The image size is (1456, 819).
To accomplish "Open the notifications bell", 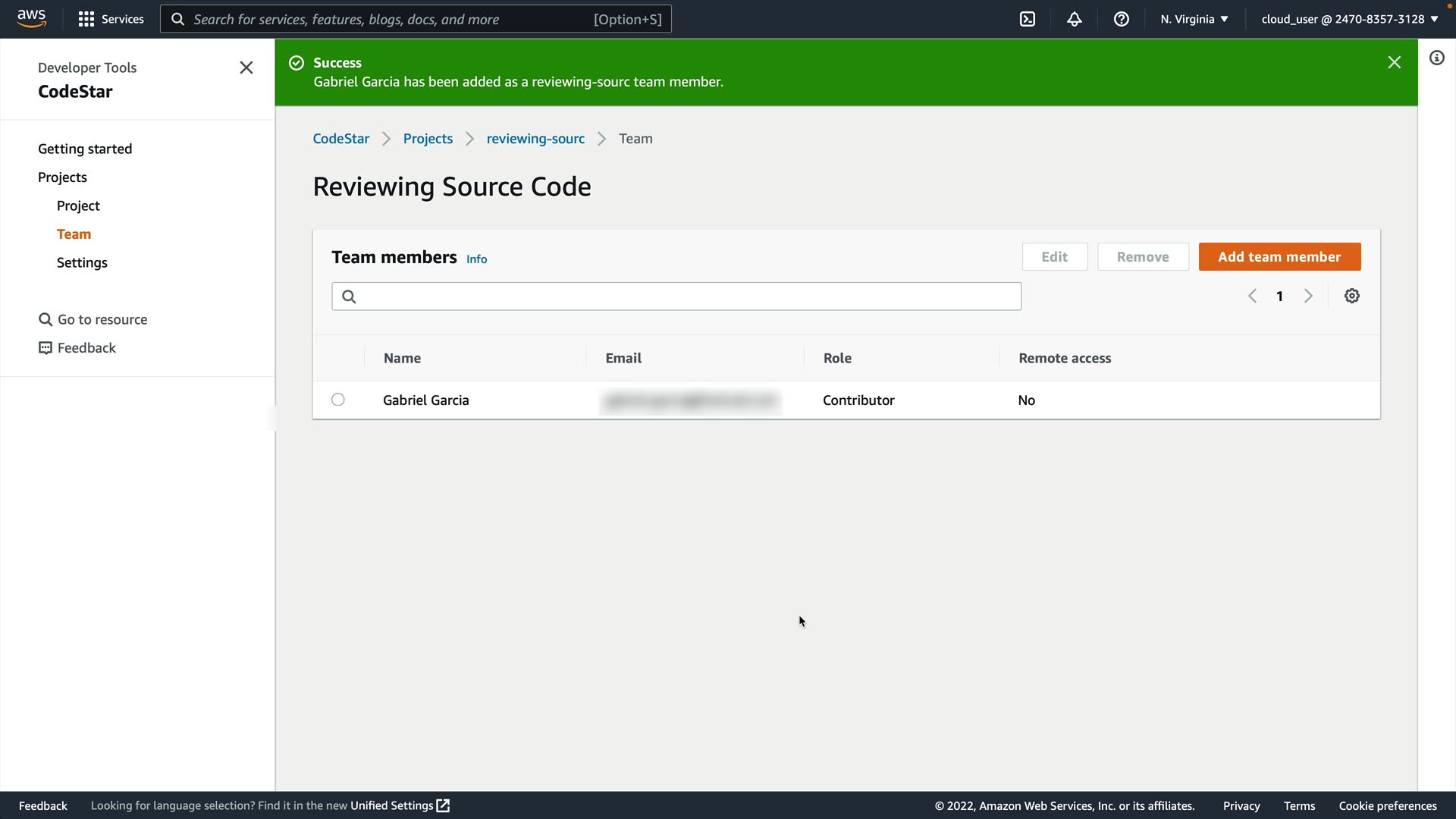I will click(1075, 19).
